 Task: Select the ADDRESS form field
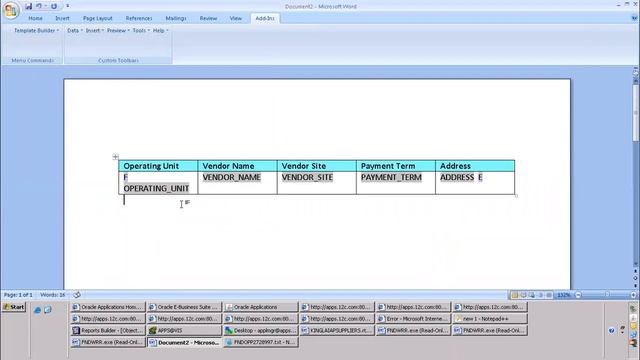pos(457,178)
